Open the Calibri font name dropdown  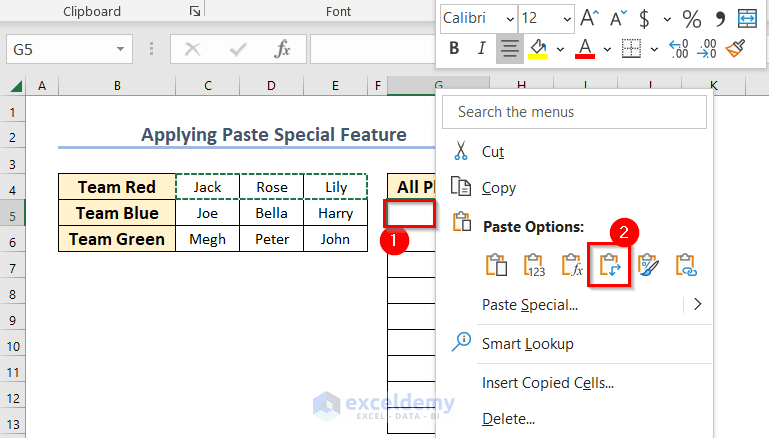(x=508, y=18)
